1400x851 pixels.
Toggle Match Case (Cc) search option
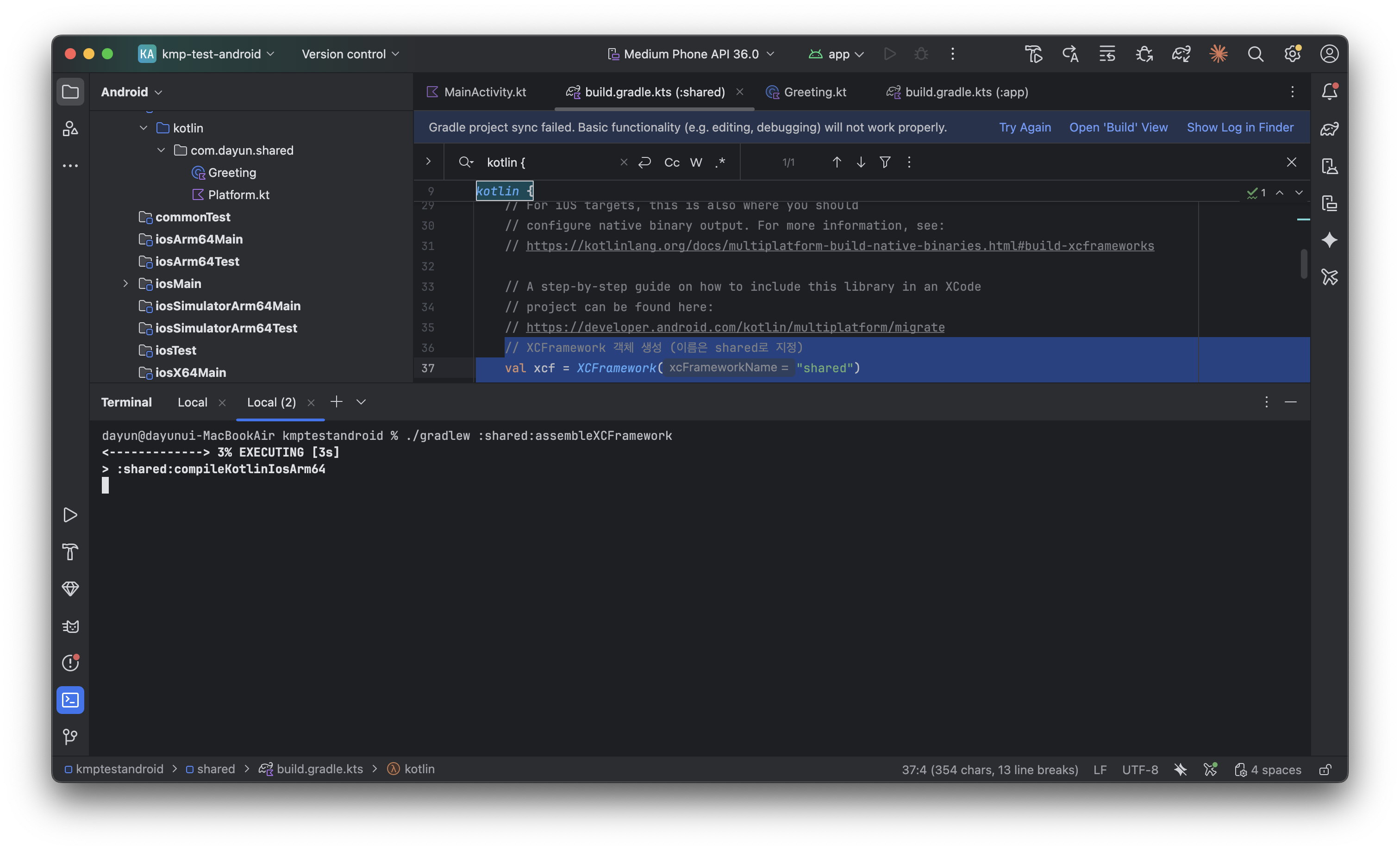tap(672, 163)
